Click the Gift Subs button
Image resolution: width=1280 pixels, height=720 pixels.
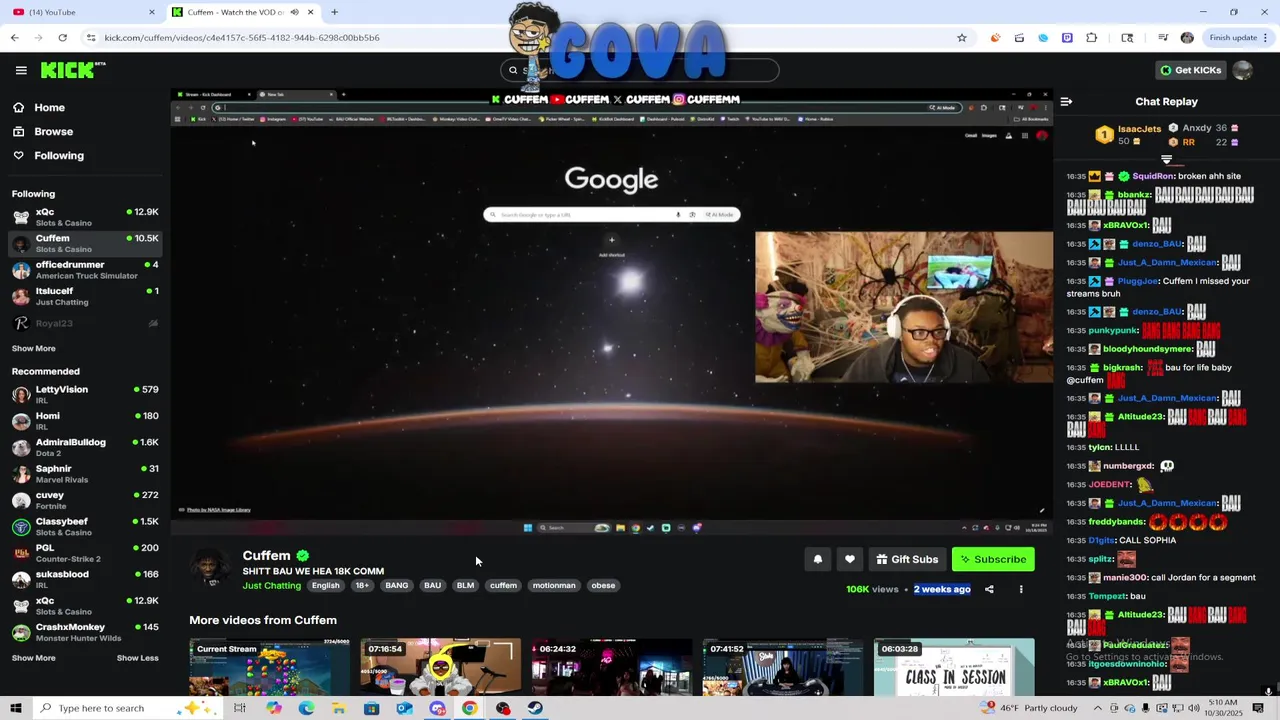click(907, 560)
